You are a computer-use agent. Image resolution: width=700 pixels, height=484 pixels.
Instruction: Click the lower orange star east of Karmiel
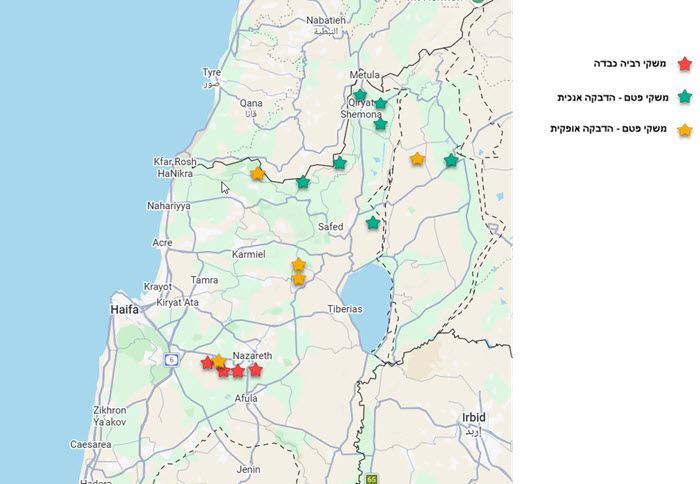pyautogui.click(x=299, y=279)
